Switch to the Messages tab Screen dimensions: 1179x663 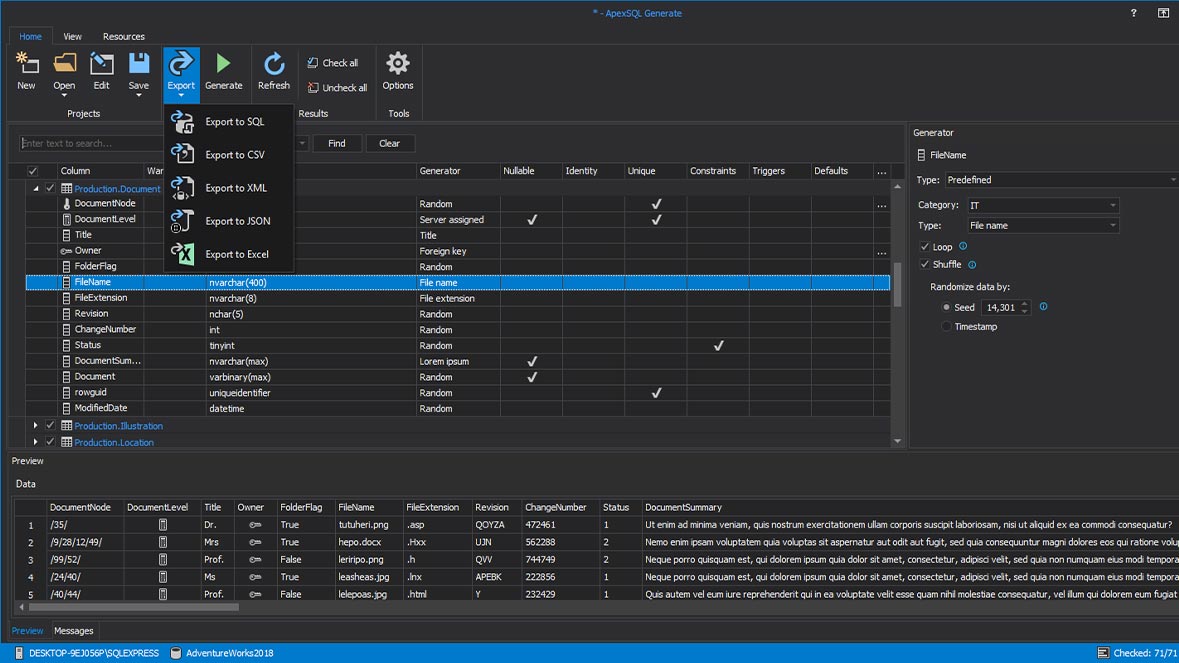point(74,631)
